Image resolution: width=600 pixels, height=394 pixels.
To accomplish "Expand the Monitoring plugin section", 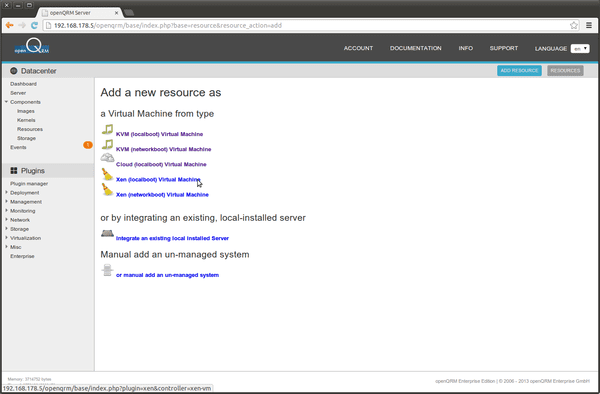I will click(6, 211).
